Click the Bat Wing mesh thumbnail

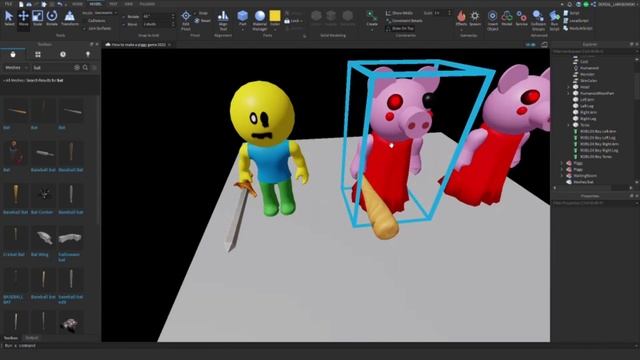pyautogui.click(x=43, y=238)
